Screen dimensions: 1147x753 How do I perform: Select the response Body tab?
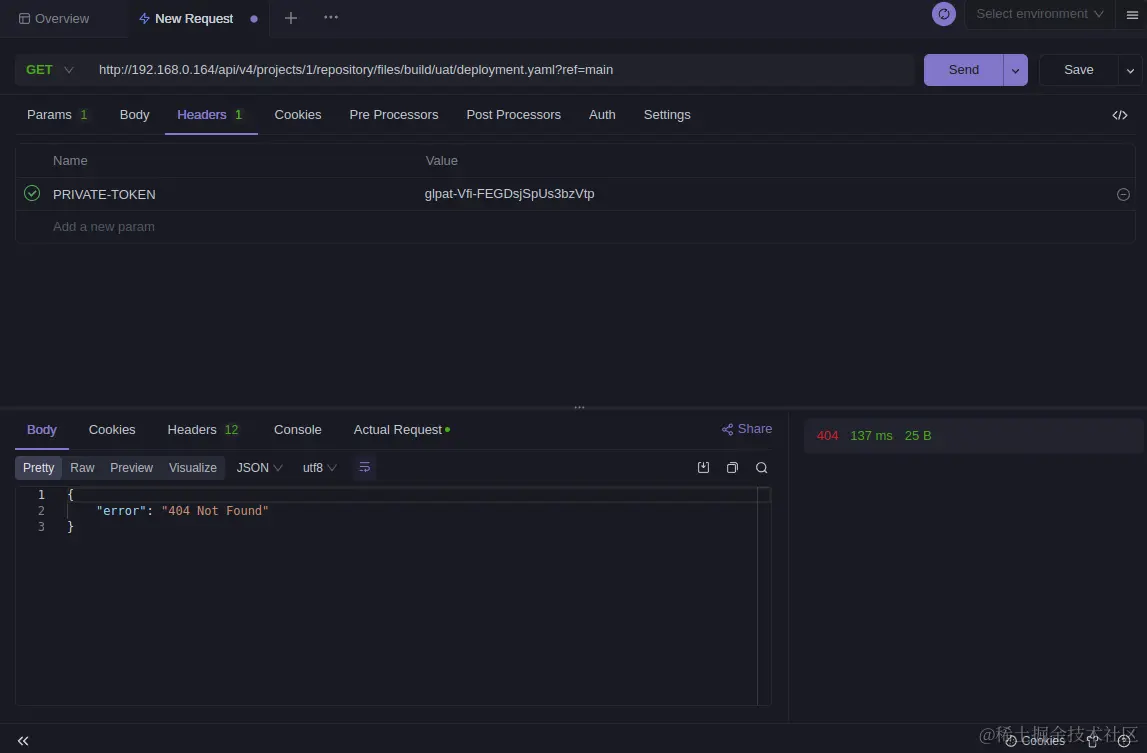[x=42, y=430]
